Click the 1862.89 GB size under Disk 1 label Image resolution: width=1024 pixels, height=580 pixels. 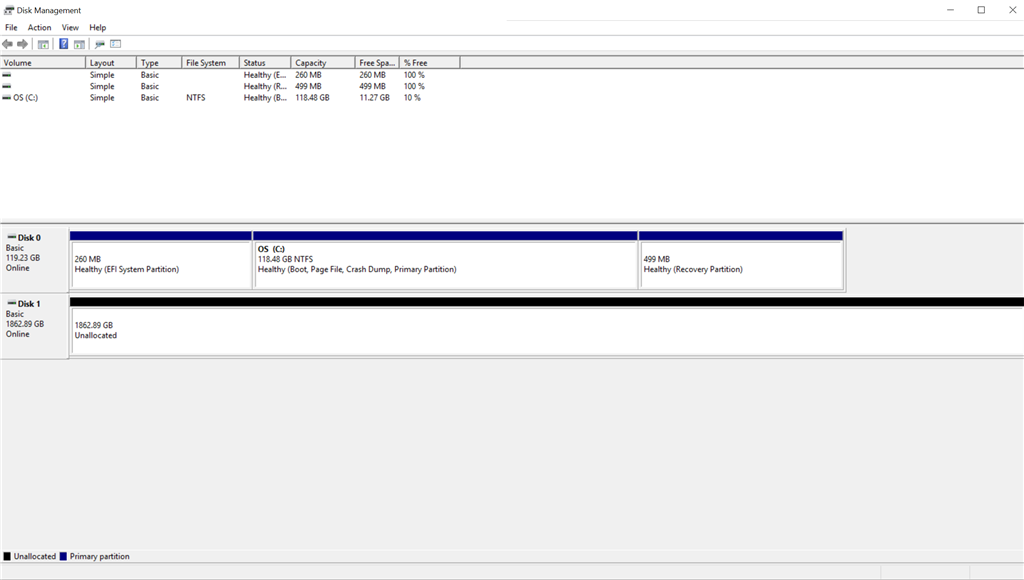pyautogui.click(x=25, y=323)
